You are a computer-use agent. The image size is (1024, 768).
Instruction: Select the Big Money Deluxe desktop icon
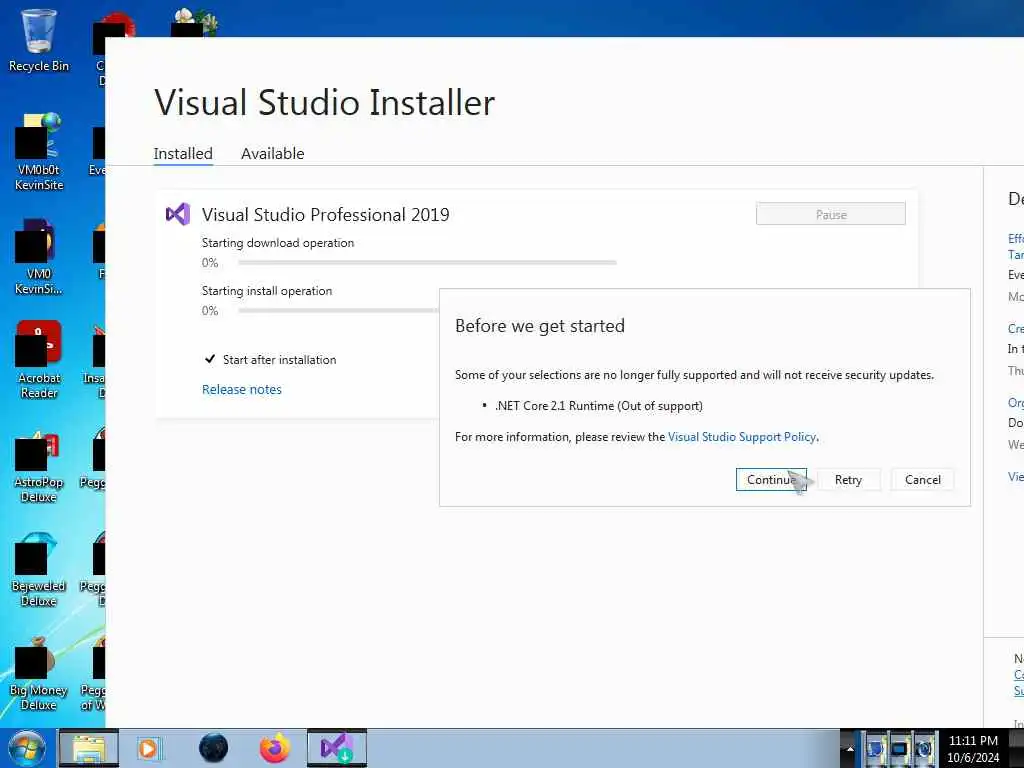pyautogui.click(x=39, y=673)
